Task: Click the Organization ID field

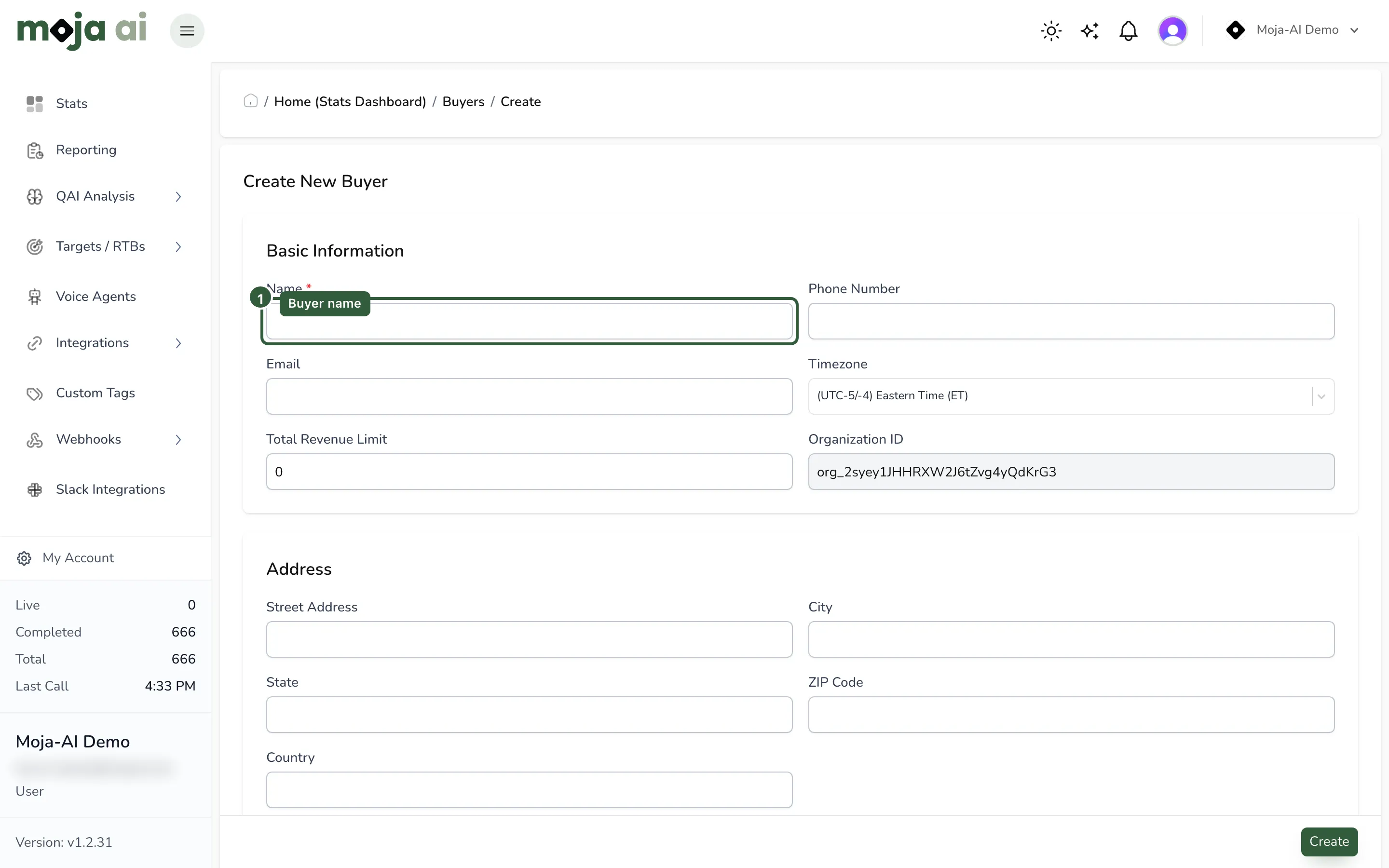Action: [x=1071, y=471]
